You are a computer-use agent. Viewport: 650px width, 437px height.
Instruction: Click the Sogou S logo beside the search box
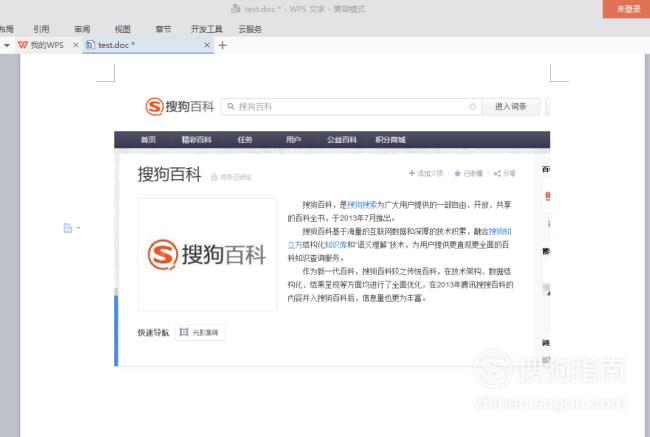click(x=154, y=107)
